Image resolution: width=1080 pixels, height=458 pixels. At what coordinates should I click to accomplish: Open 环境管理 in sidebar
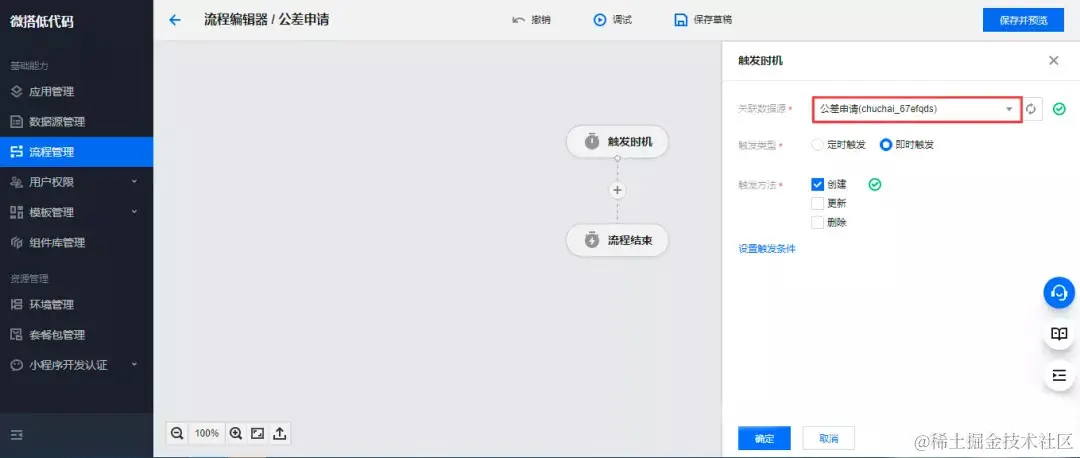click(x=76, y=304)
